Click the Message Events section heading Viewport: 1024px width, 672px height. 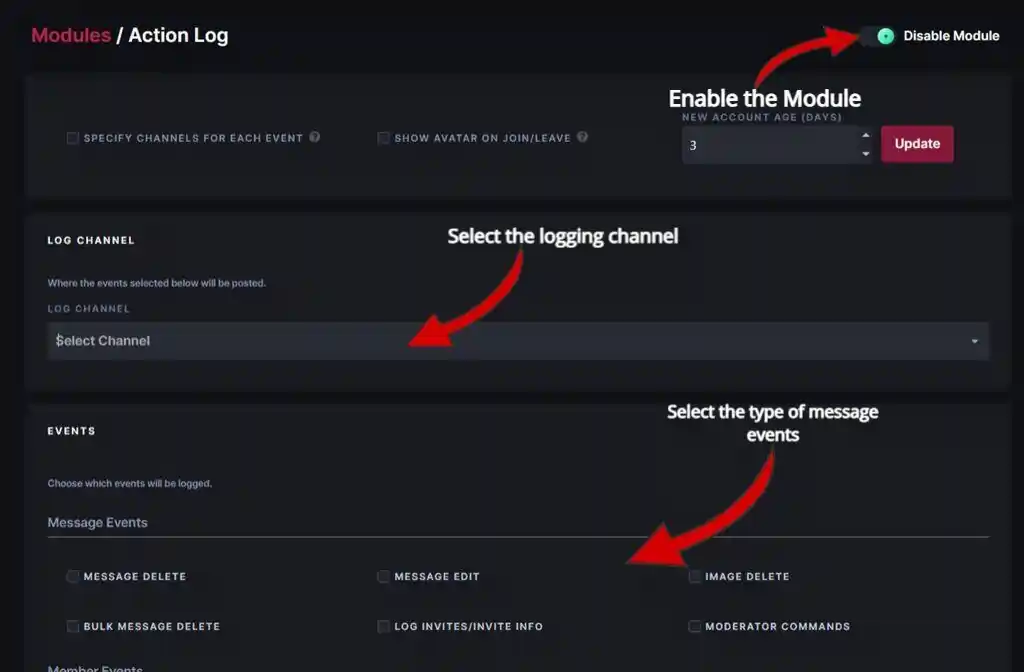98,523
